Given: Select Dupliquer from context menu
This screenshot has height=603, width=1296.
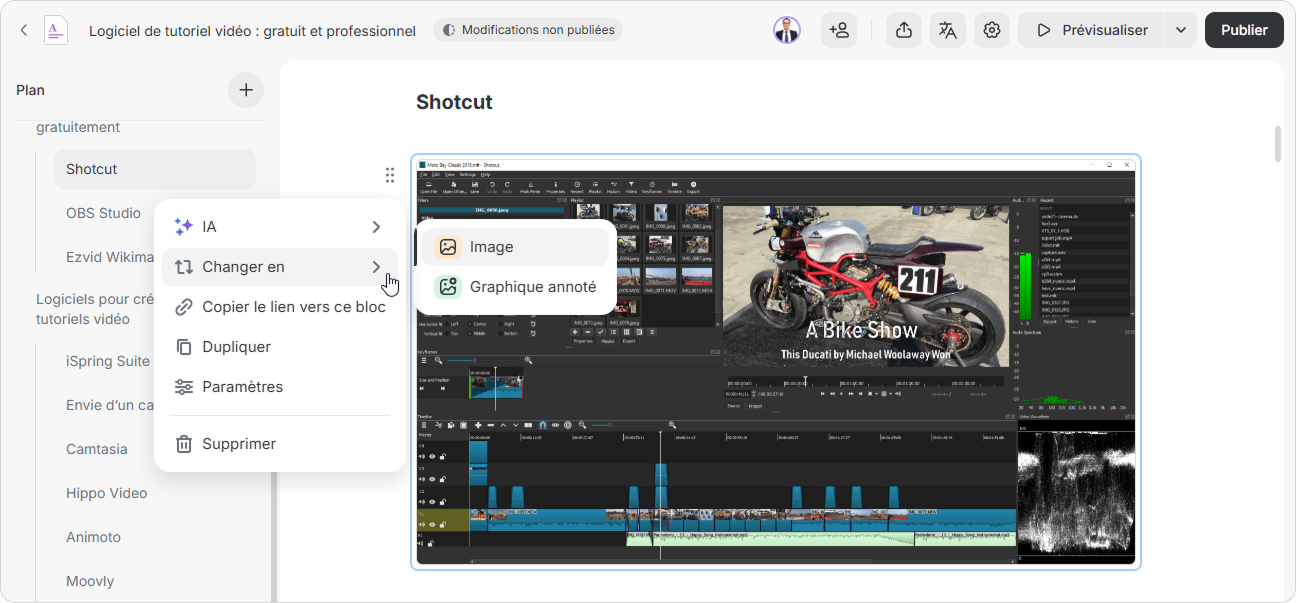Looking at the screenshot, I should click(236, 347).
